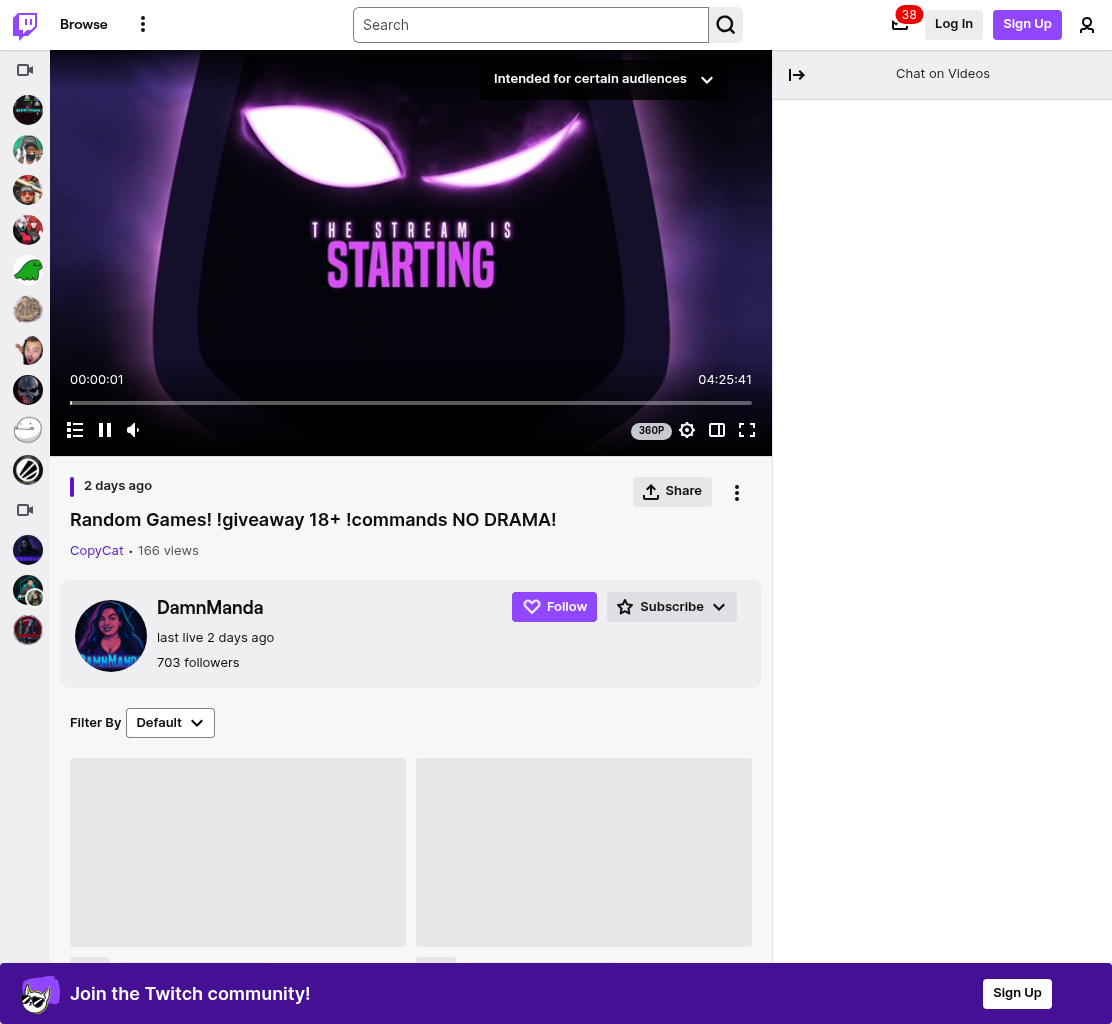Open the sidebar avatar of character with red hat
The width and height of the screenshot is (1112, 1024).
[28, 190]
